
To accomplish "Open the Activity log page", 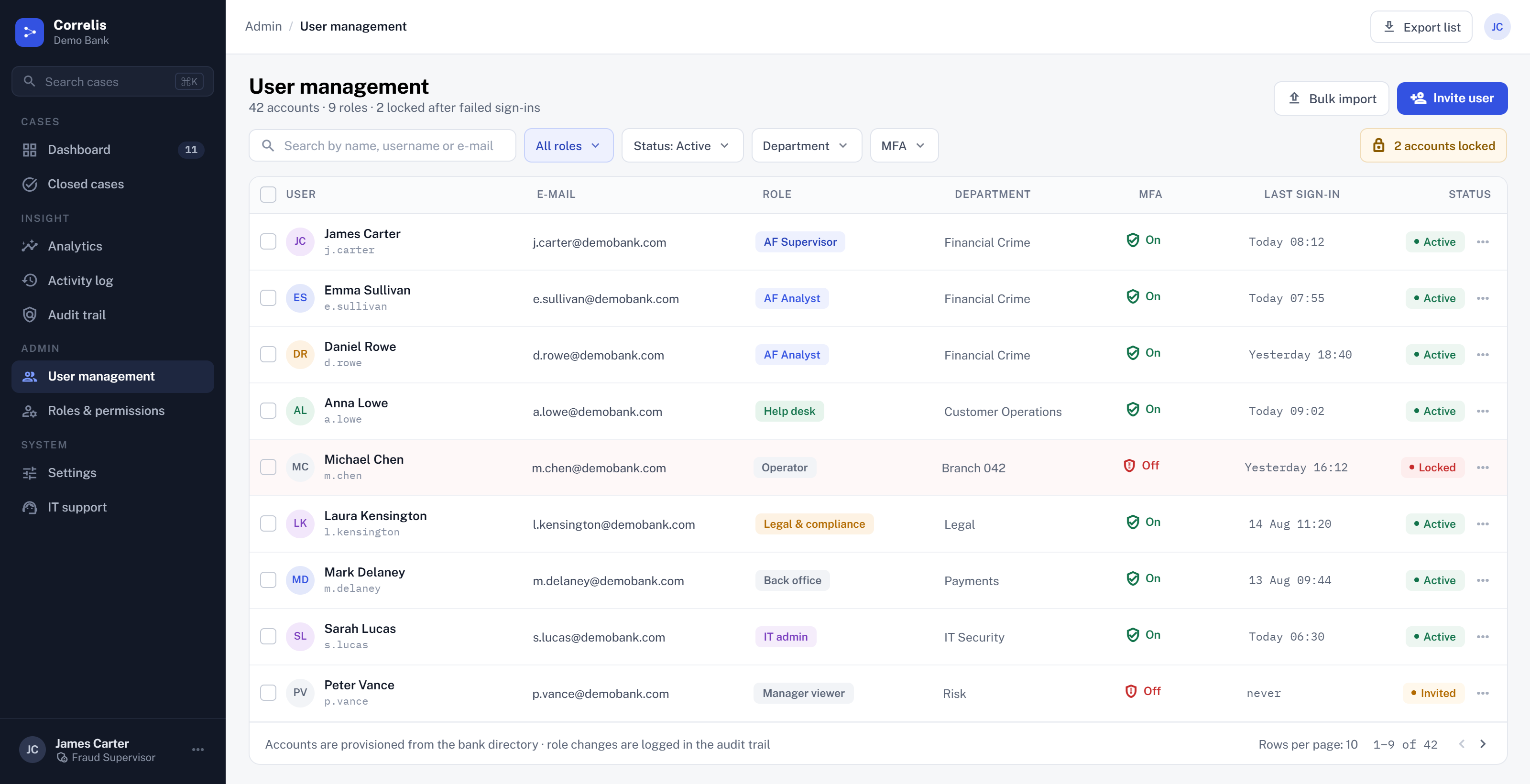I will click(x=113, y=280).
